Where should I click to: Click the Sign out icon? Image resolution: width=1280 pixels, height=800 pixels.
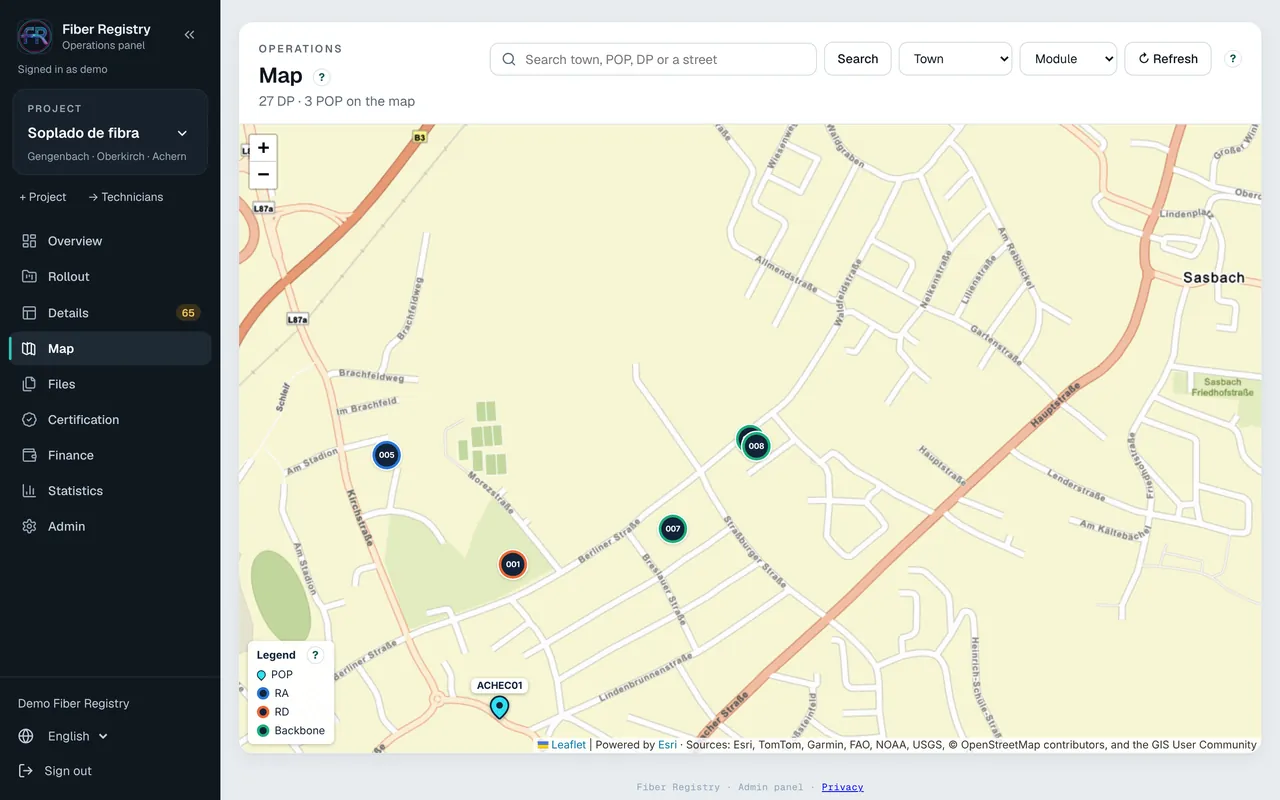27,771
